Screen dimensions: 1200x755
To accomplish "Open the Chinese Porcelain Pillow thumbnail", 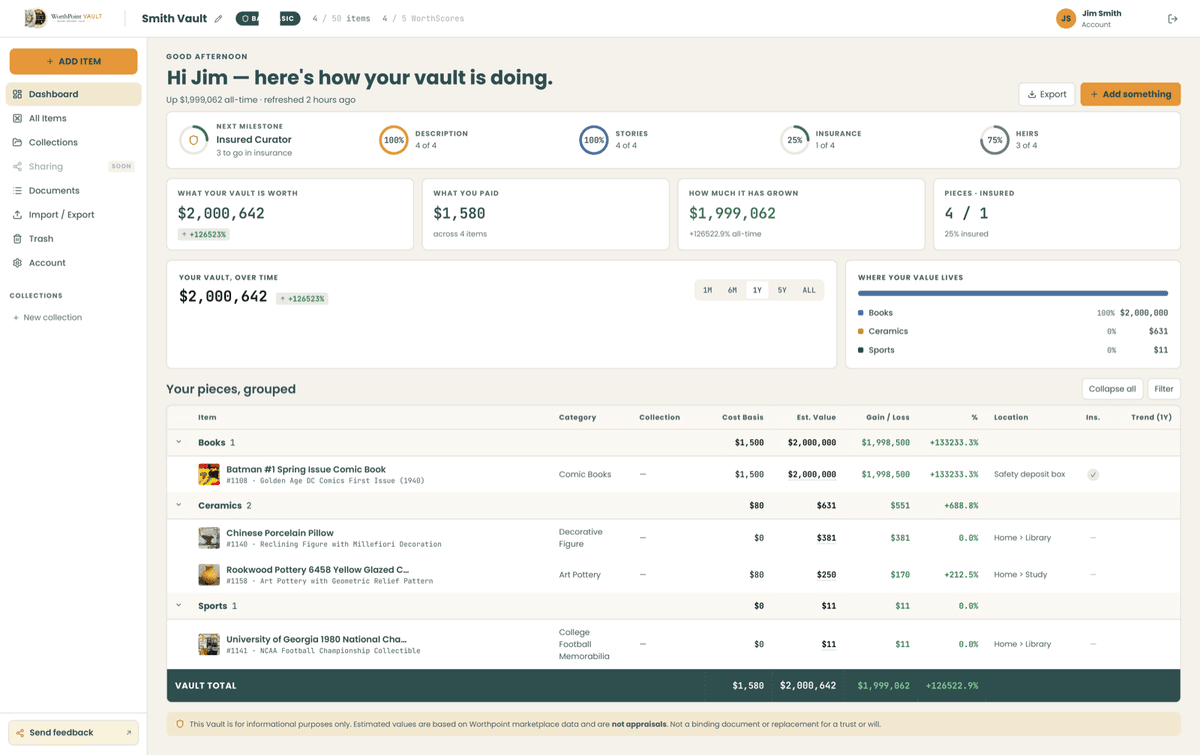I will (209, 538).
